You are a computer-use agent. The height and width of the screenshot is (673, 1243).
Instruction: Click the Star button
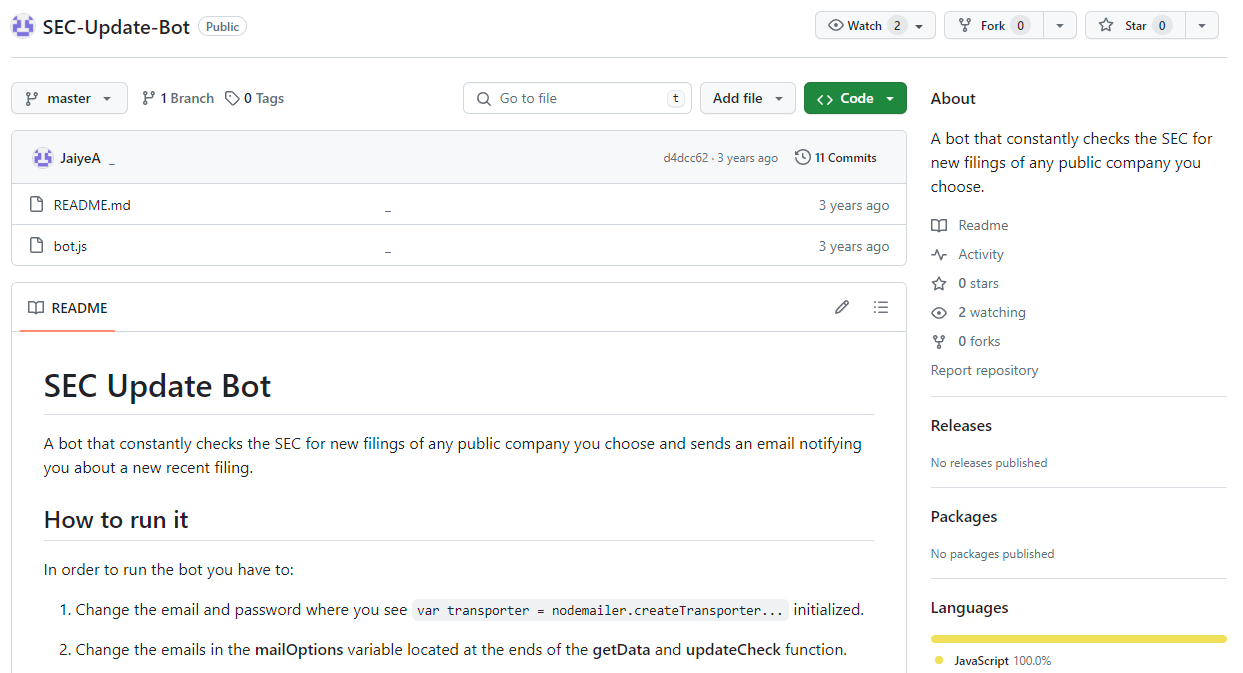1135,26
